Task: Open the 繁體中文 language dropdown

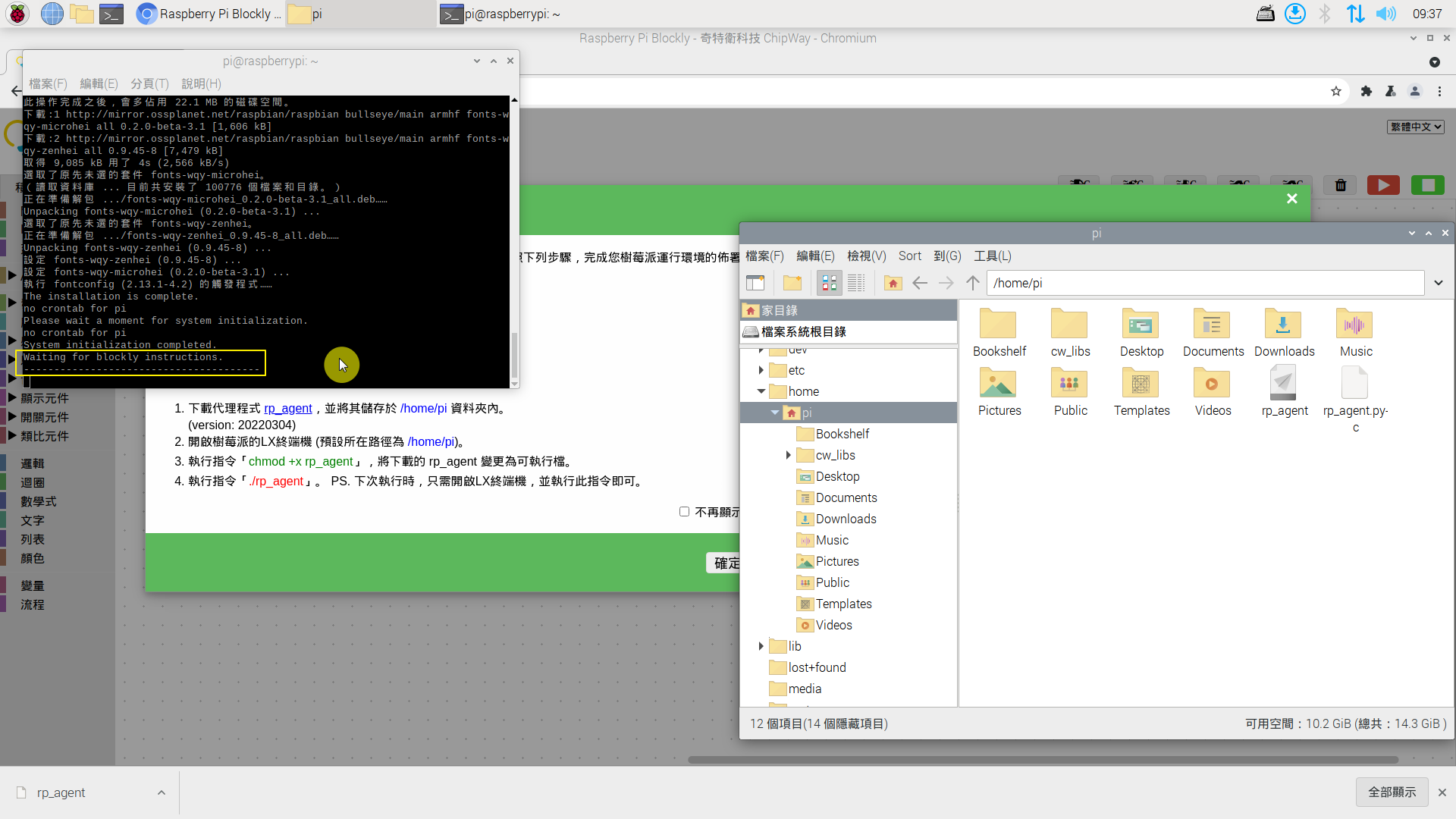Action: pyautogui.click(x=1415, y=127)
